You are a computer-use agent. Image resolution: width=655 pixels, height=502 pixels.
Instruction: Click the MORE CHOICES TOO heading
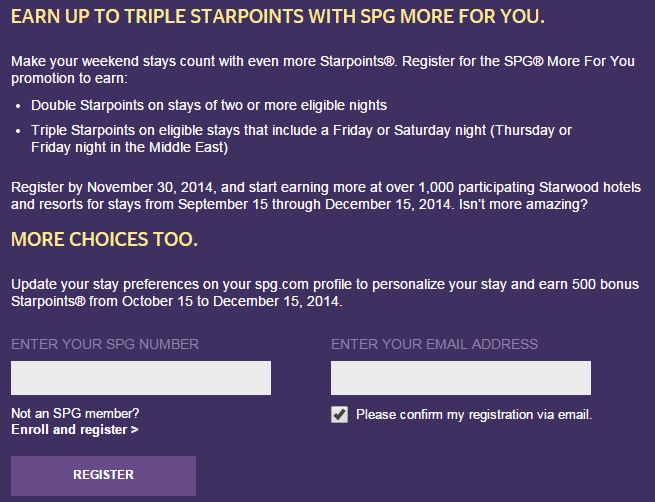(x=104, y=240)
